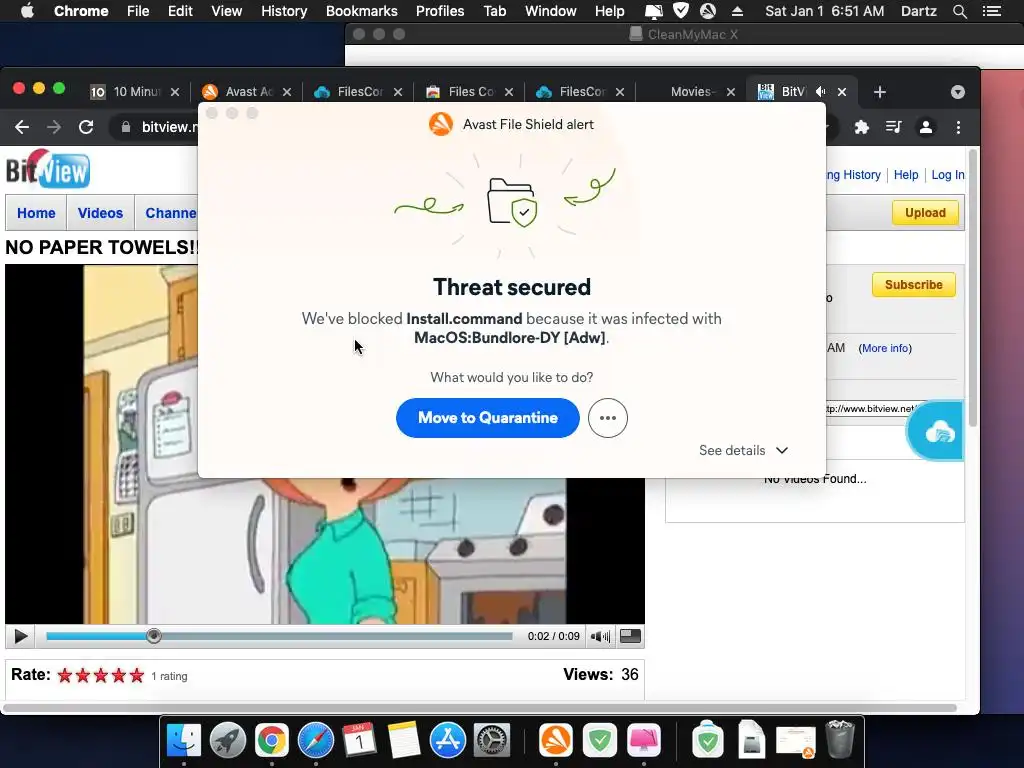This screenshot has height=768, width=1024.
Task: Open the Profiles menu
Action: pos(440,11)
